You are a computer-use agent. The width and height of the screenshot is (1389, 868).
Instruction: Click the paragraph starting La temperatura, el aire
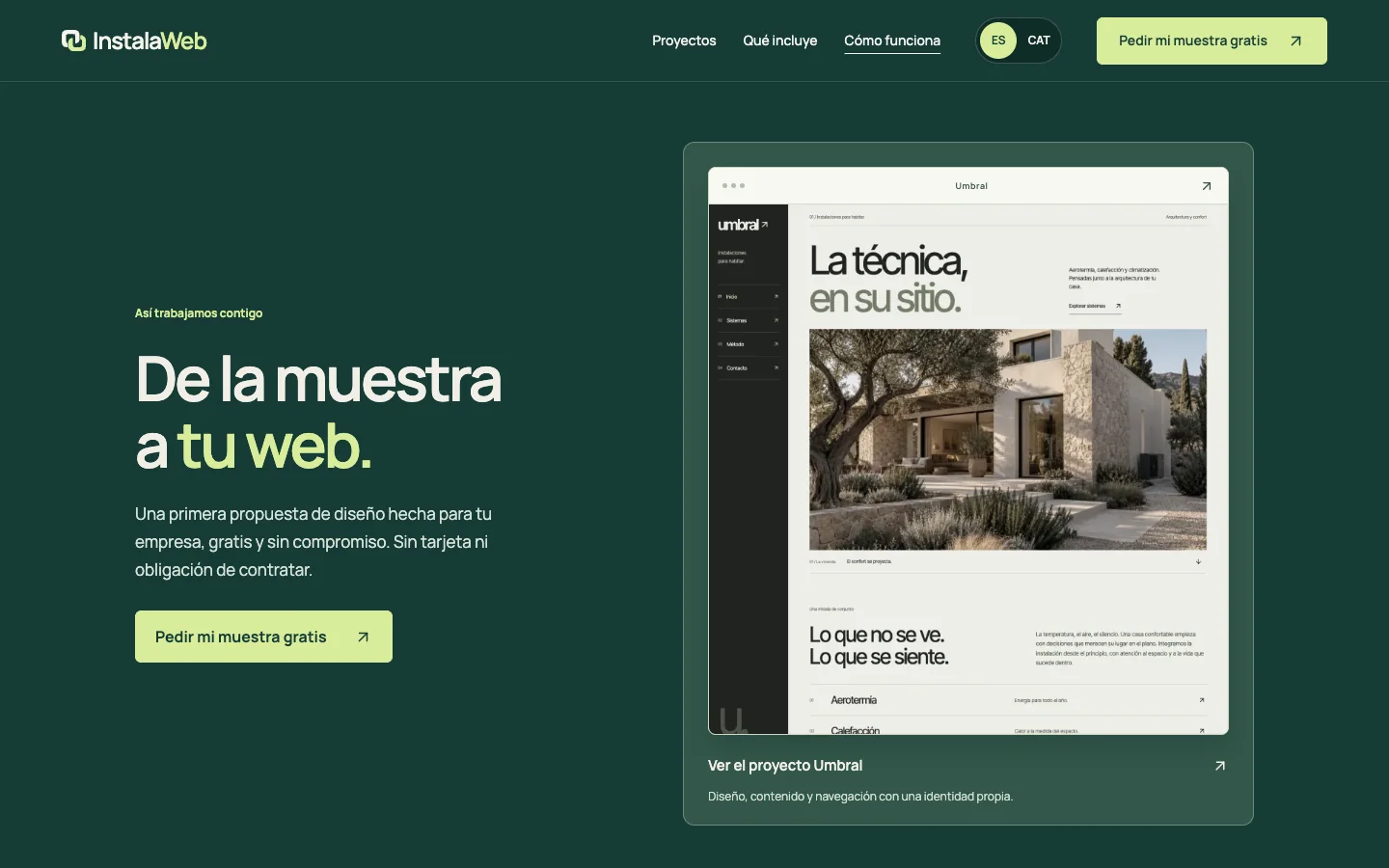1119,648
